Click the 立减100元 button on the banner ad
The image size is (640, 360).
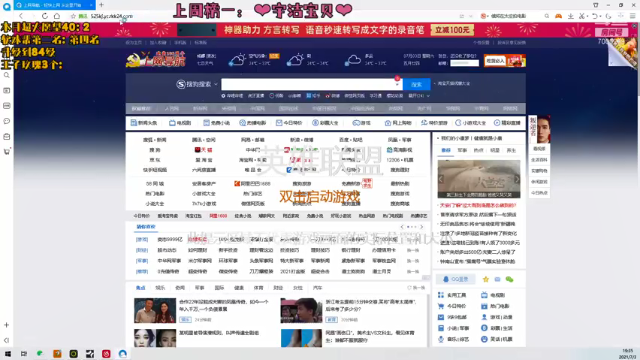[x=452, y=30]
